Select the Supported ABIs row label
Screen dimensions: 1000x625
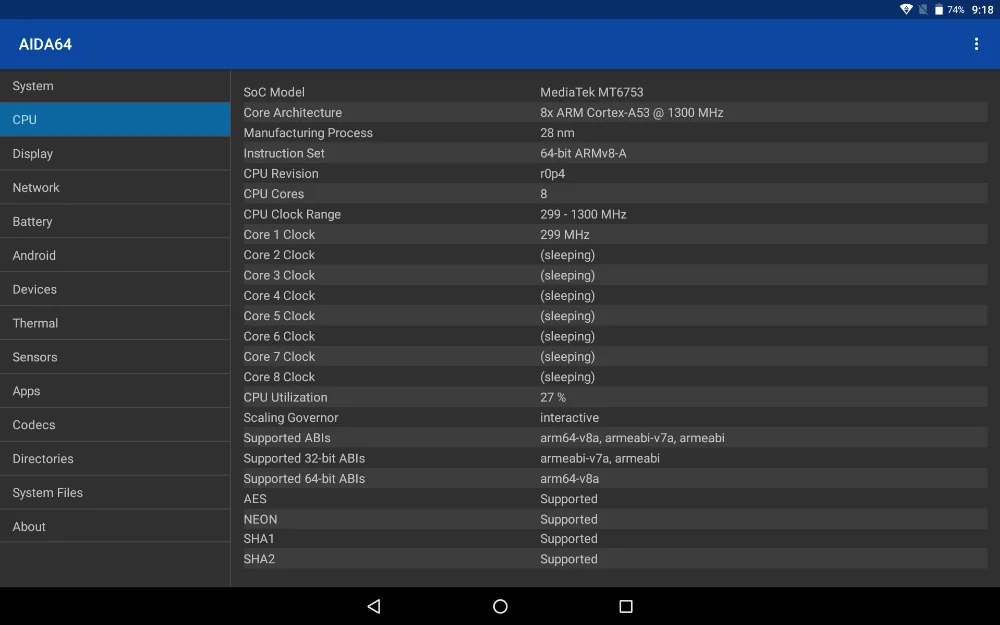point(286,438)
